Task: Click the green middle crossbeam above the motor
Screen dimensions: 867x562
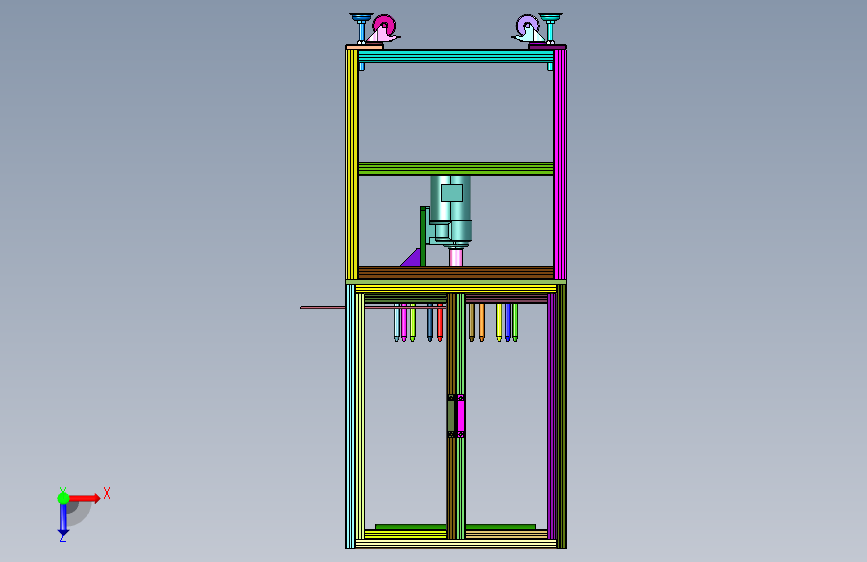Action: coord(456,169)
